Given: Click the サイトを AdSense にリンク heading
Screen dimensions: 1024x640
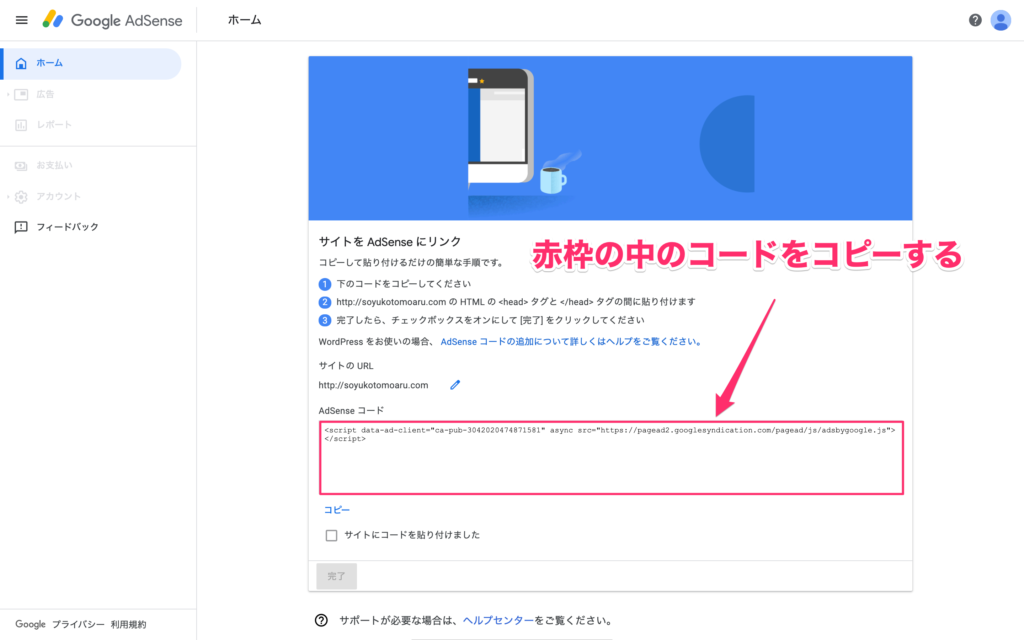Looking at the screenshot, I should (390, 242).
